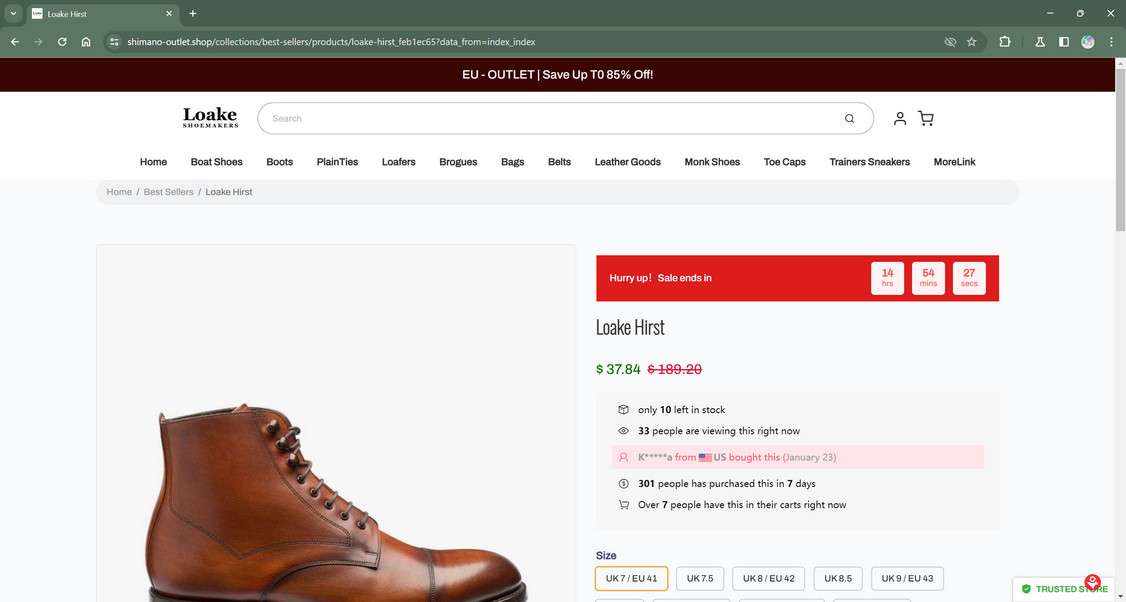This screenshot has height=602, width=1126.
Task: Click Home in the breadcrumb
Action: click(119, 192)
